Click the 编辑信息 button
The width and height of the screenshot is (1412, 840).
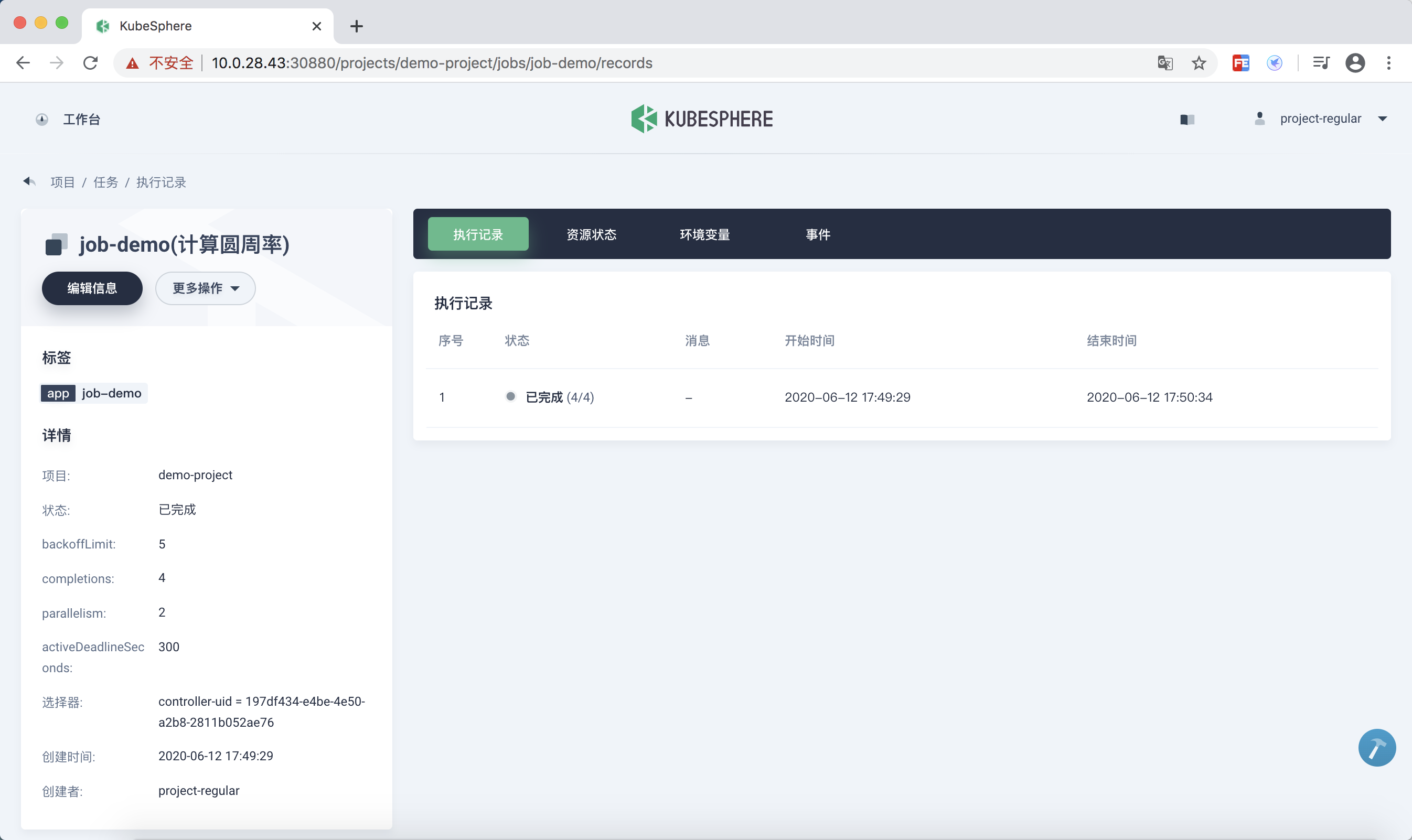click(92, 288)
